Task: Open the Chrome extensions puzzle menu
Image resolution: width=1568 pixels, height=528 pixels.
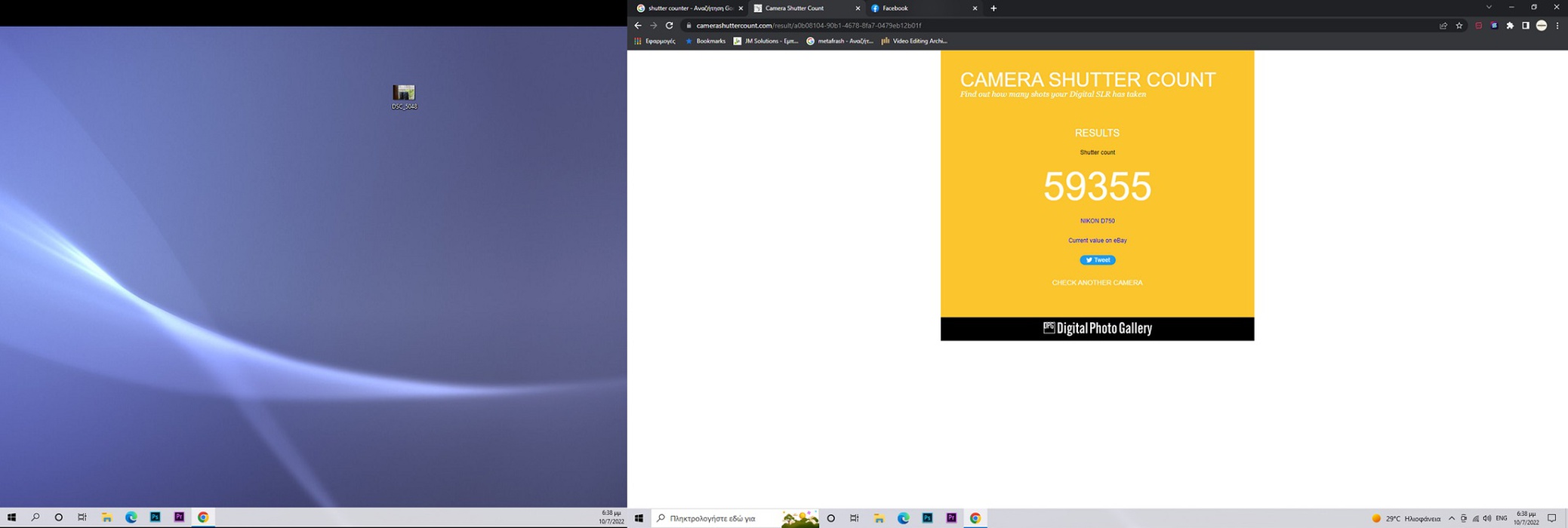Action: (1510, 26)
